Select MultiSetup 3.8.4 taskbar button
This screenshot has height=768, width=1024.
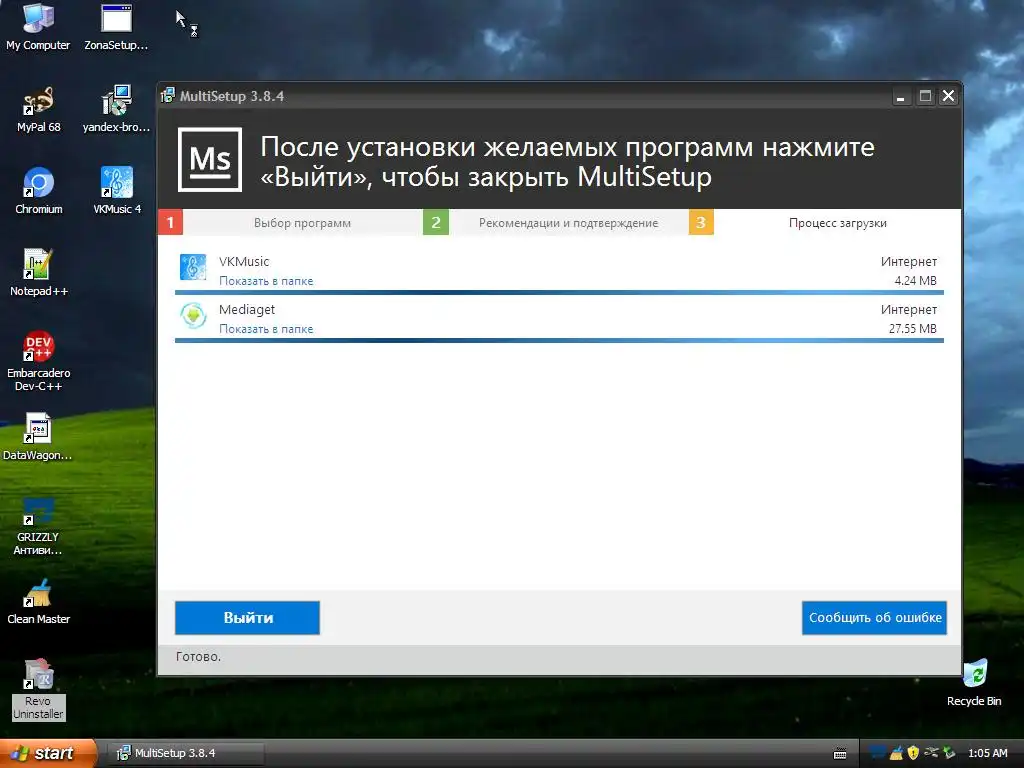185,753
